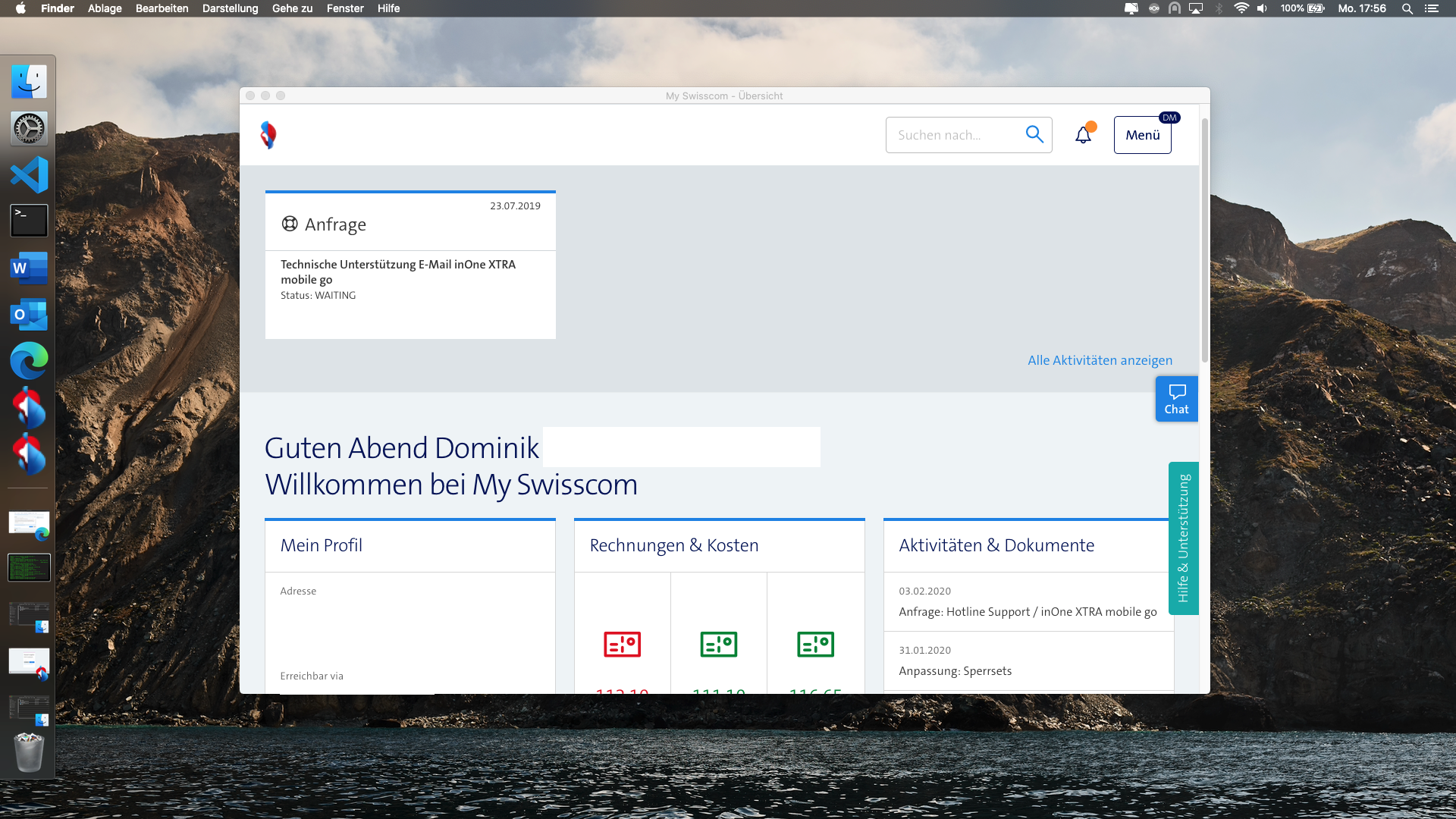Click the volume icon in menu bar
The width and height of the screenshot is (1456, 819).
coord(1262,8)
